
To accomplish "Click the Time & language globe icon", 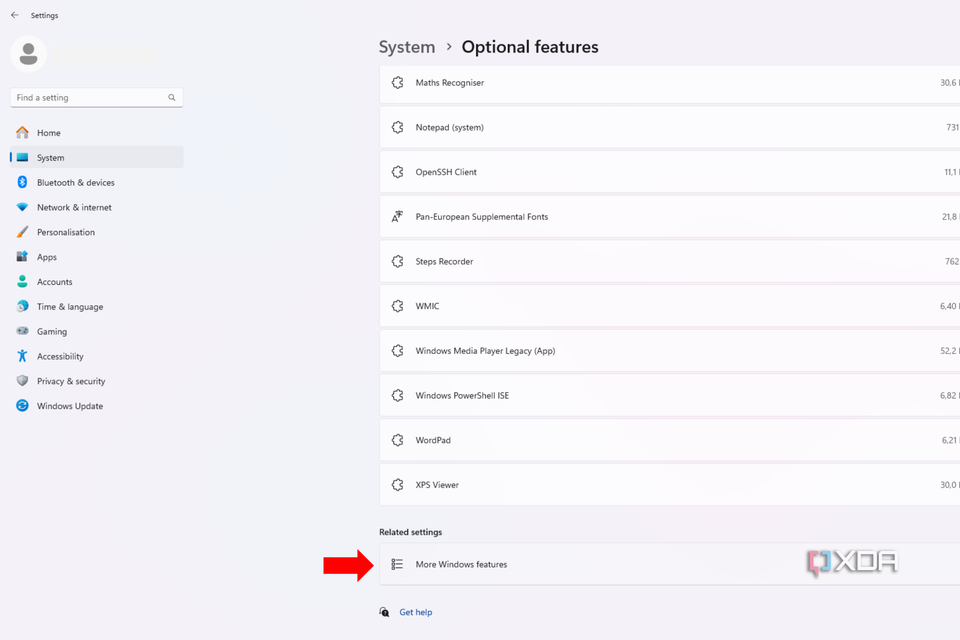I will coord(23,306).
